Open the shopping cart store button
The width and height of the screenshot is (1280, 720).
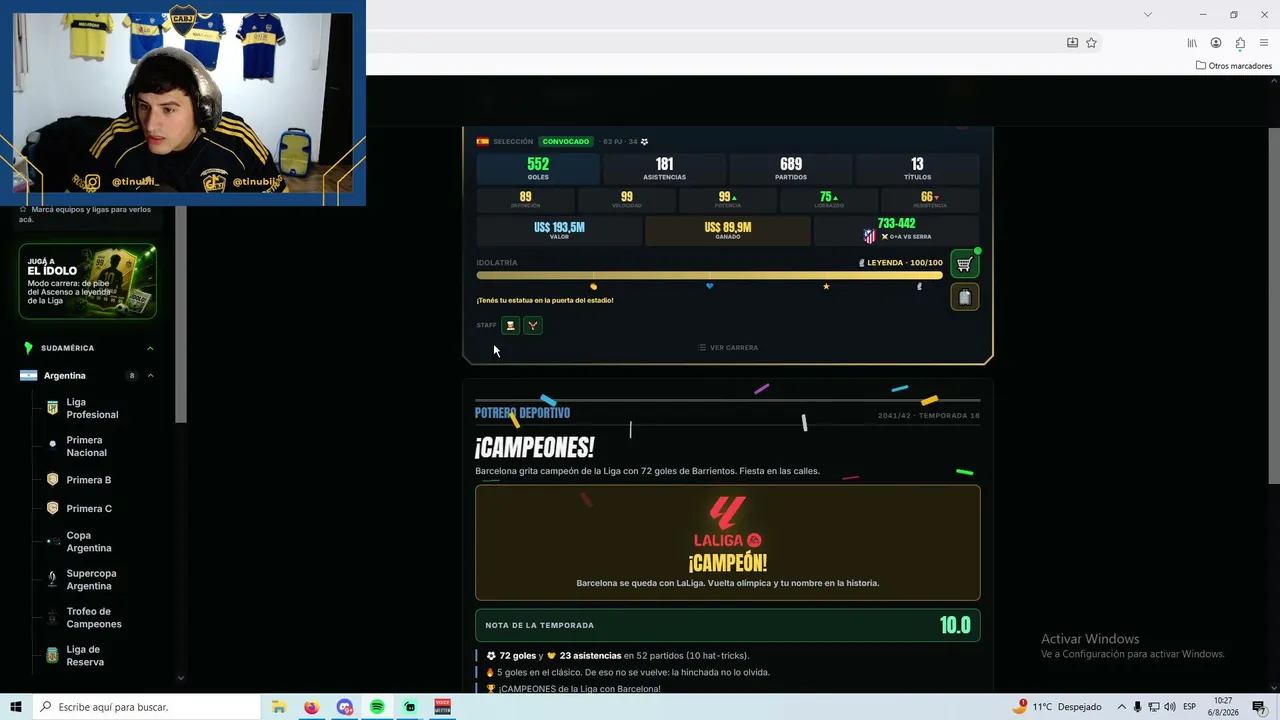(x=964, y=264)
